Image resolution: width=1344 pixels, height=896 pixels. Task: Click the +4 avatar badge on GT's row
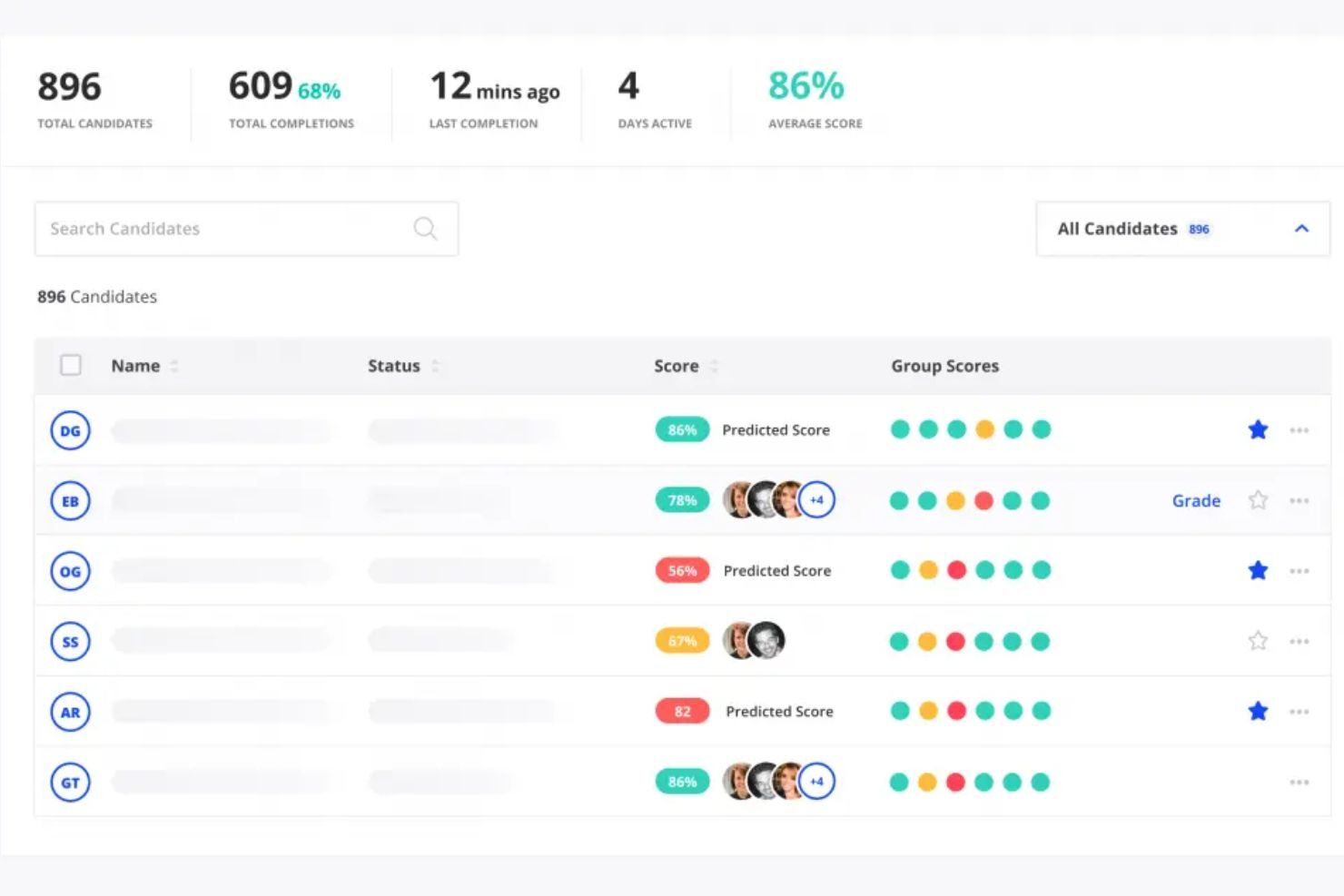point(815,781)
